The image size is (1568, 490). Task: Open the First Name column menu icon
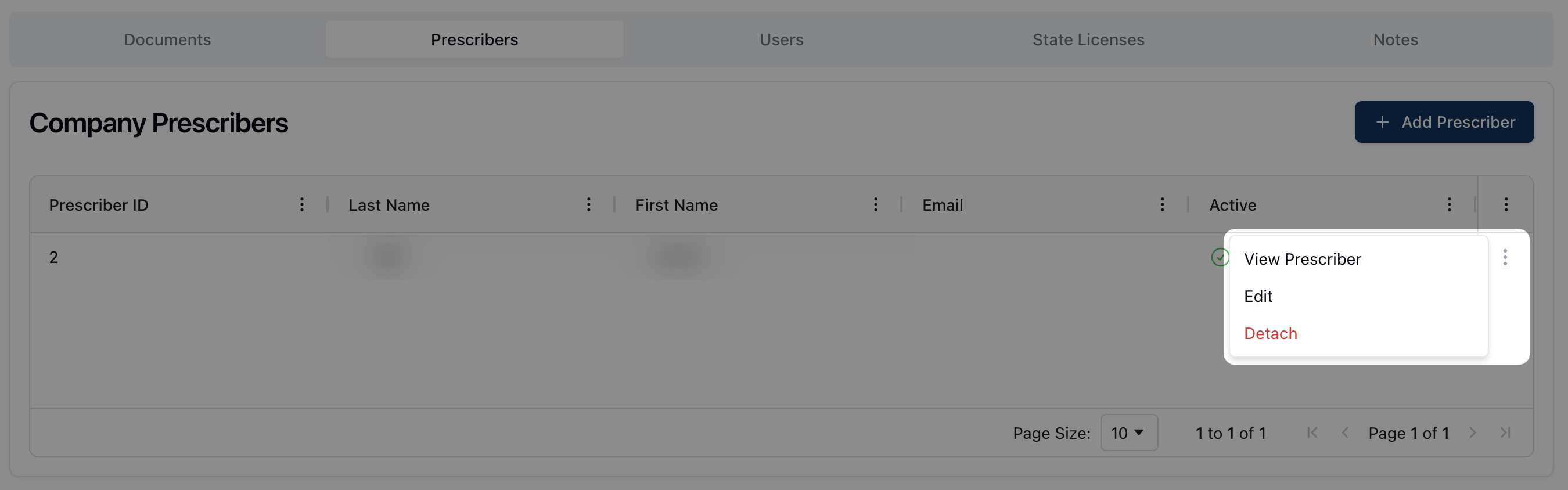point(875,204)
